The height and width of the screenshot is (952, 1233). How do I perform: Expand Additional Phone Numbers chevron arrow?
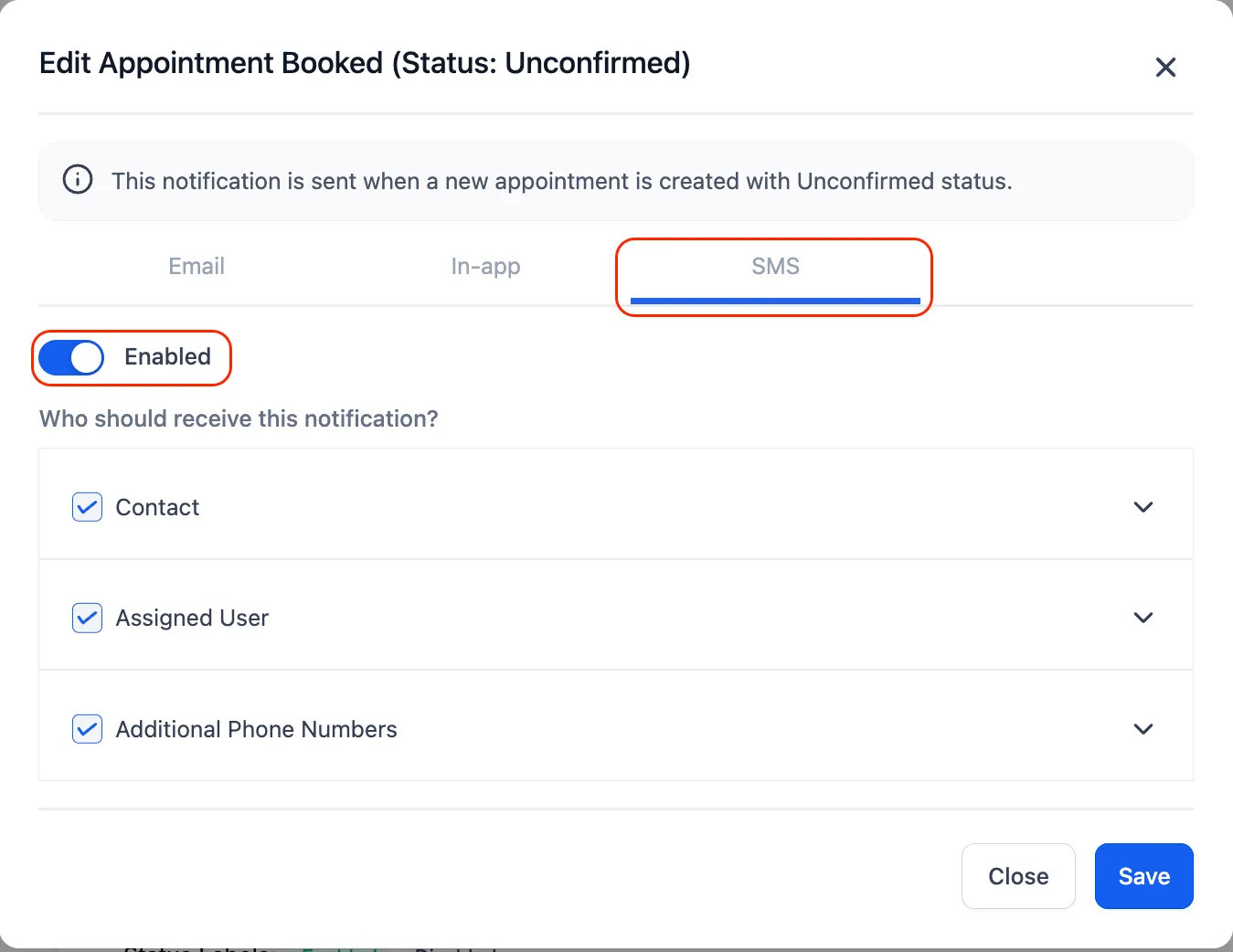click(x=1143, y=729)
